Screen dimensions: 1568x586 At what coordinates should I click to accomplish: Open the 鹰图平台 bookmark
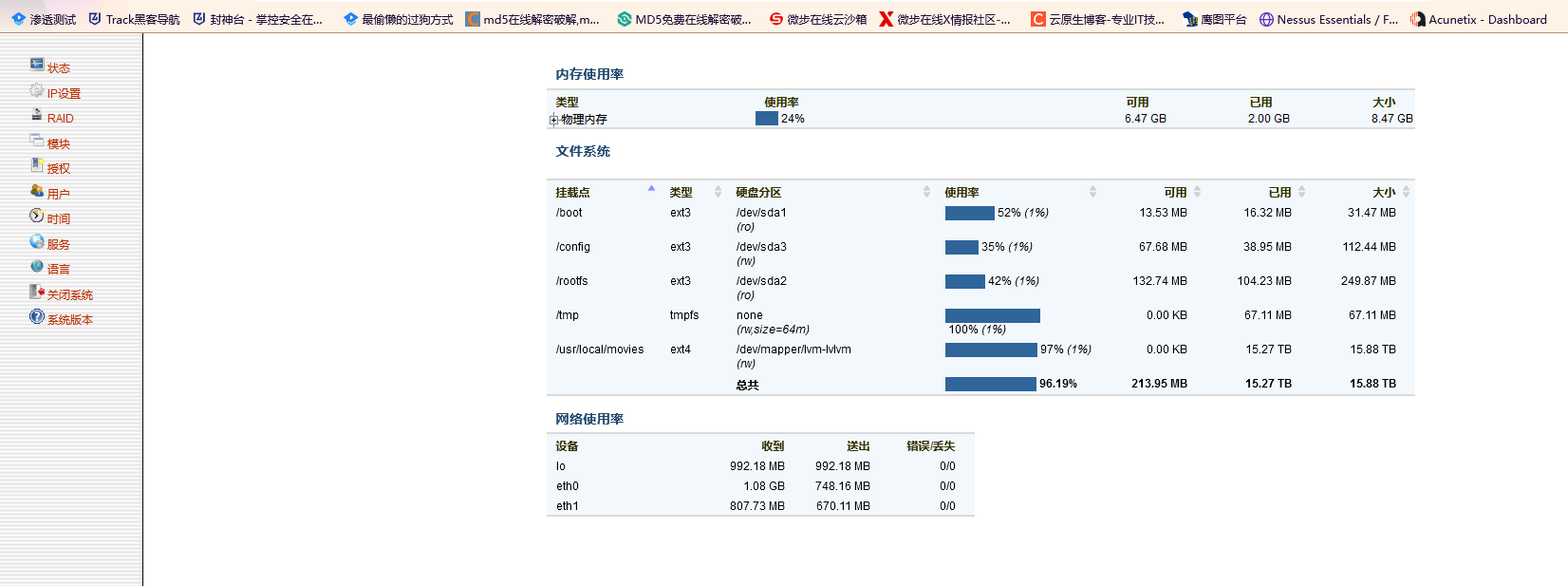1215,19
